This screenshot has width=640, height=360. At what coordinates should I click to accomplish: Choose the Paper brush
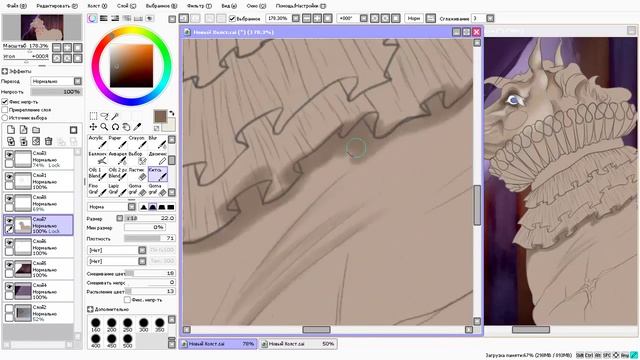pos(117,142)
